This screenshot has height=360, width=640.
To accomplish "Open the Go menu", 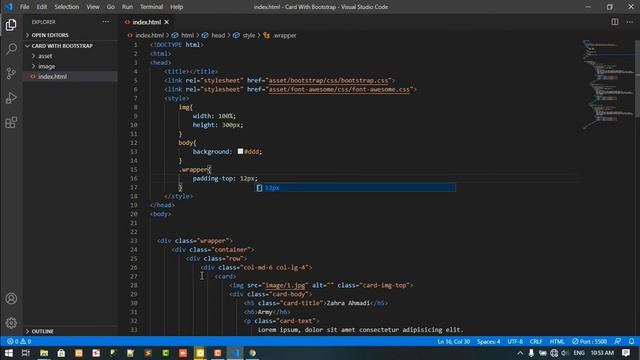I will point(111,7).
